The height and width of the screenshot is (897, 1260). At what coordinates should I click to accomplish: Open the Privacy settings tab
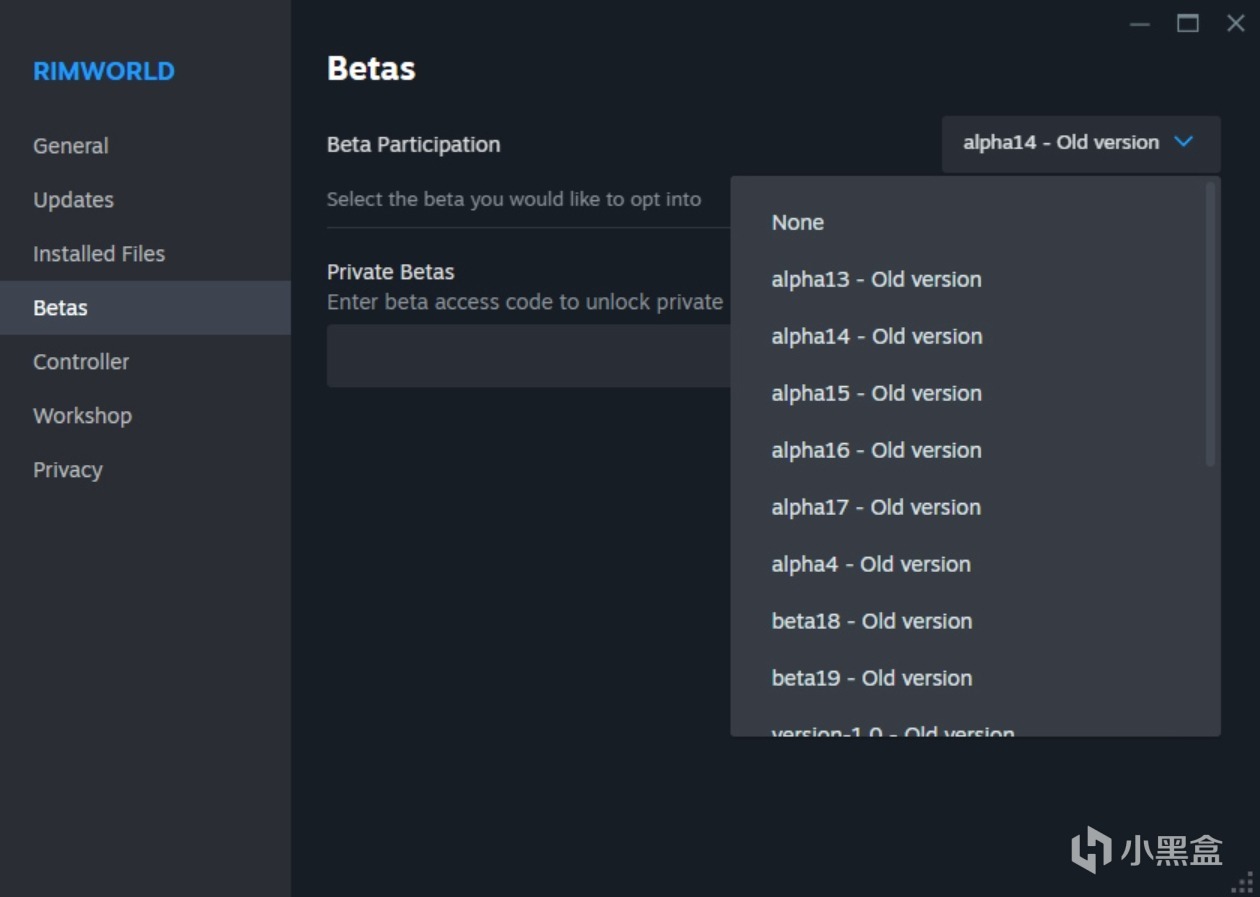pyautogui.click(x=145, y=470)
